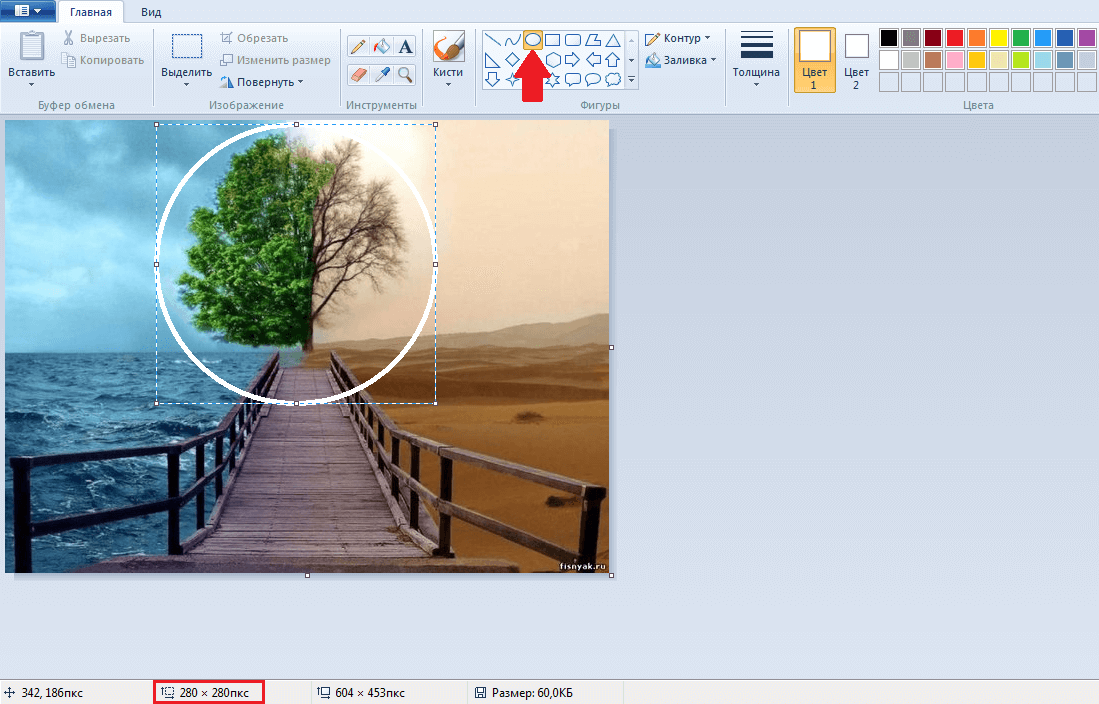1099x704 pixels.
Task: Choose the five-point star shape
Action: tap(532, 79)
